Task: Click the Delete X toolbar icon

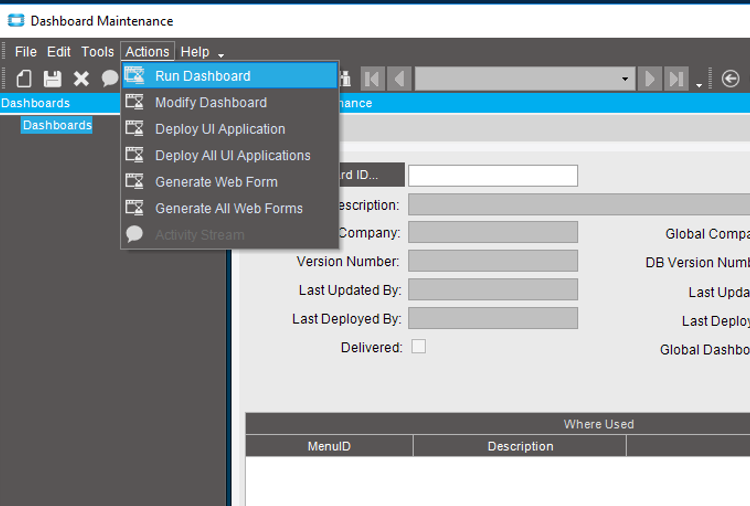Action: click(x=81, y=78)
